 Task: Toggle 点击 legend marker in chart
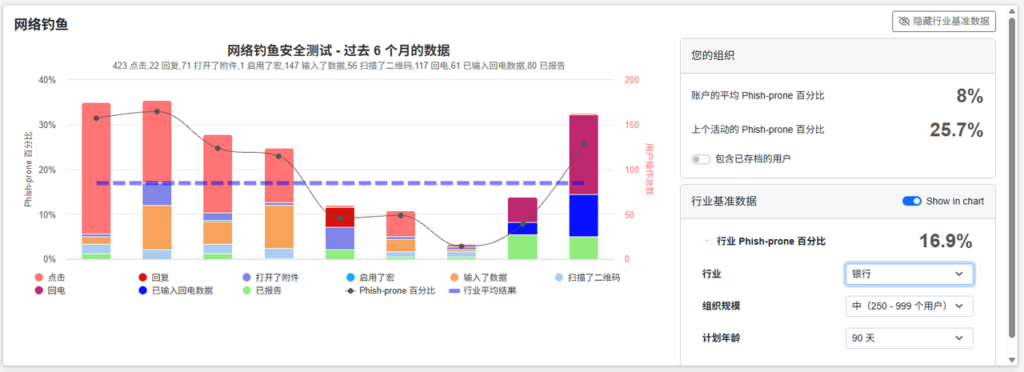click(39, 277)
